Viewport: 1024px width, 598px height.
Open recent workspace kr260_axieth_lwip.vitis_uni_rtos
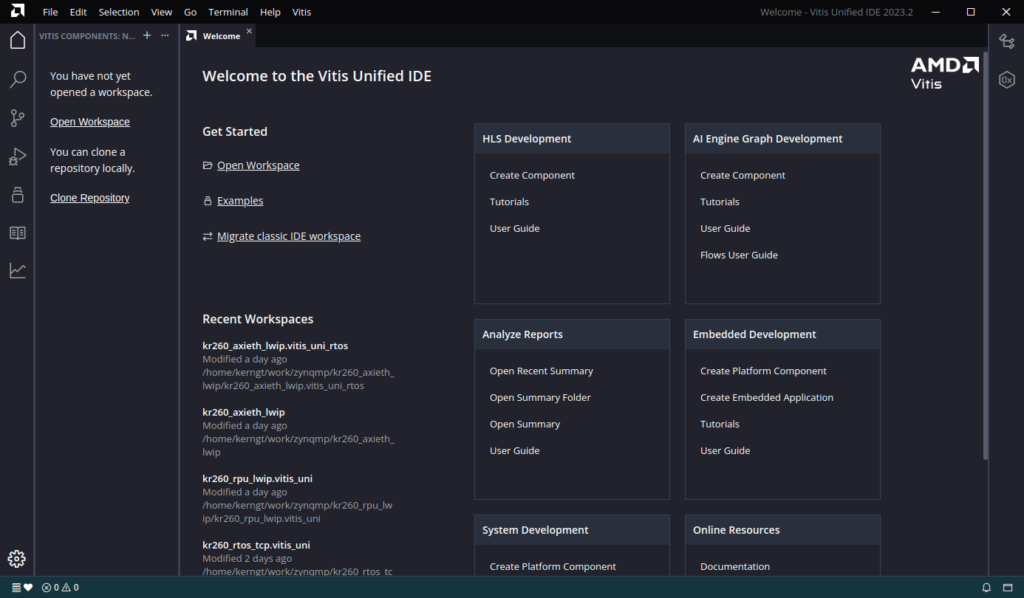(x=275, y=346)
